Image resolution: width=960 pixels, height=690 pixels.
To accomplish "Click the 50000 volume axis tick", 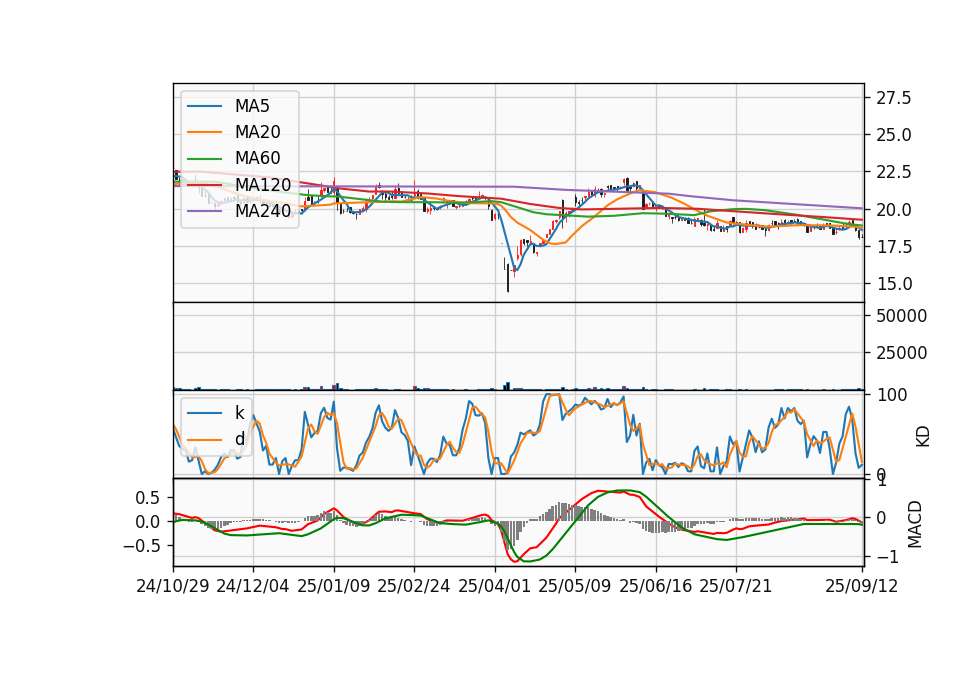I will point(901,316).
